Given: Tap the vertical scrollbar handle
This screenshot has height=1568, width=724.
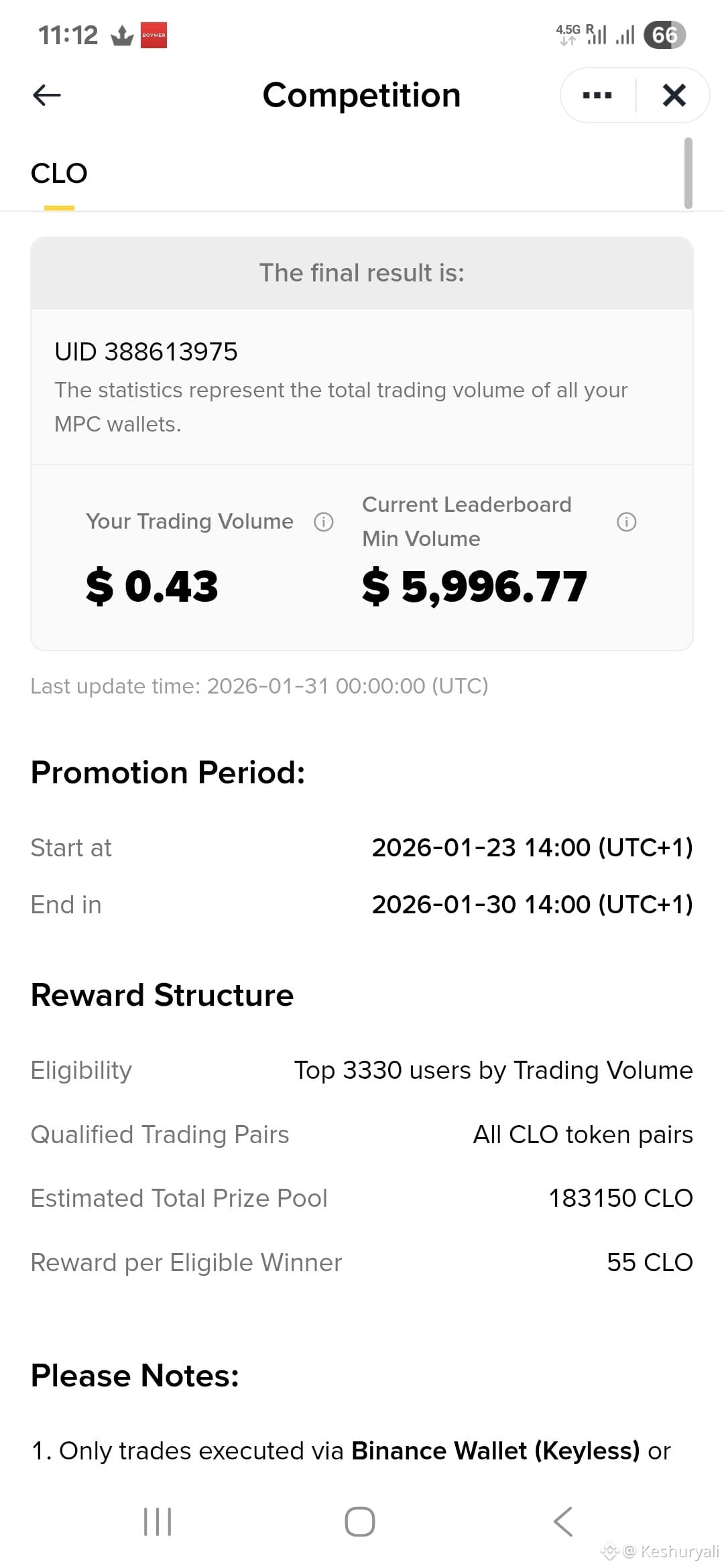Looking at the screenshot, I should click(688, 173).
